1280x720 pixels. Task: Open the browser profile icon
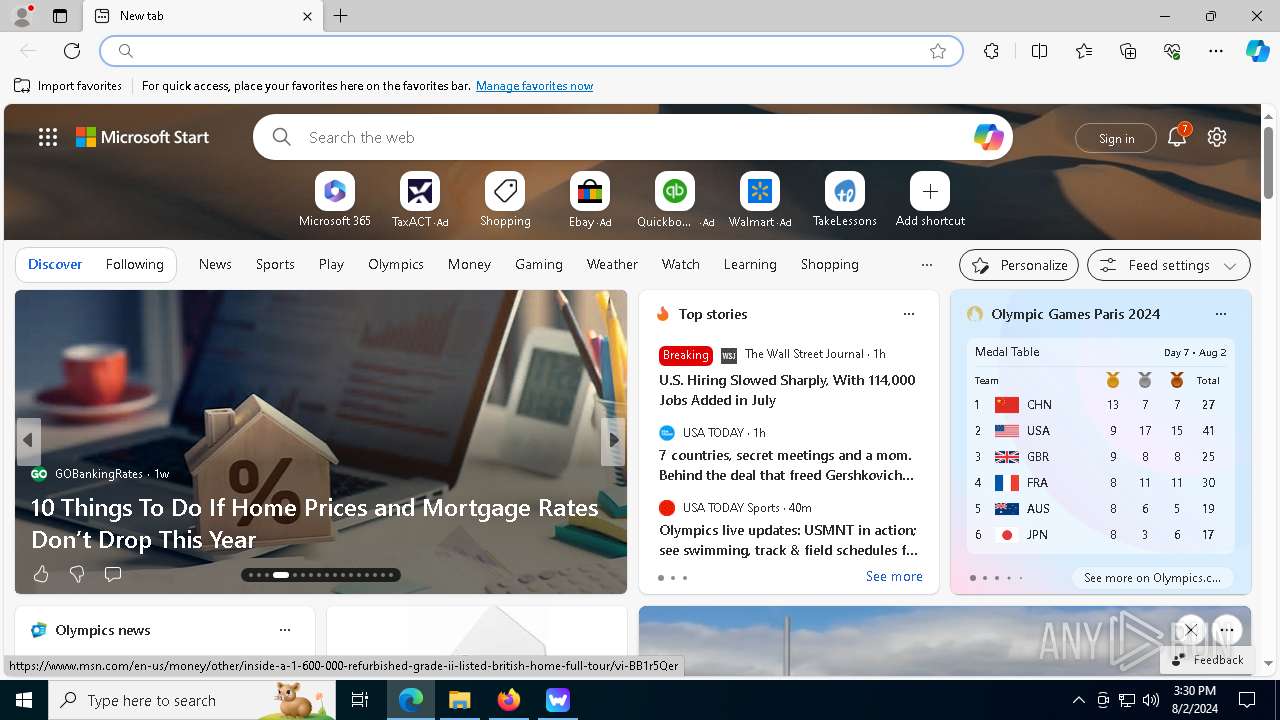coord(21,16)
